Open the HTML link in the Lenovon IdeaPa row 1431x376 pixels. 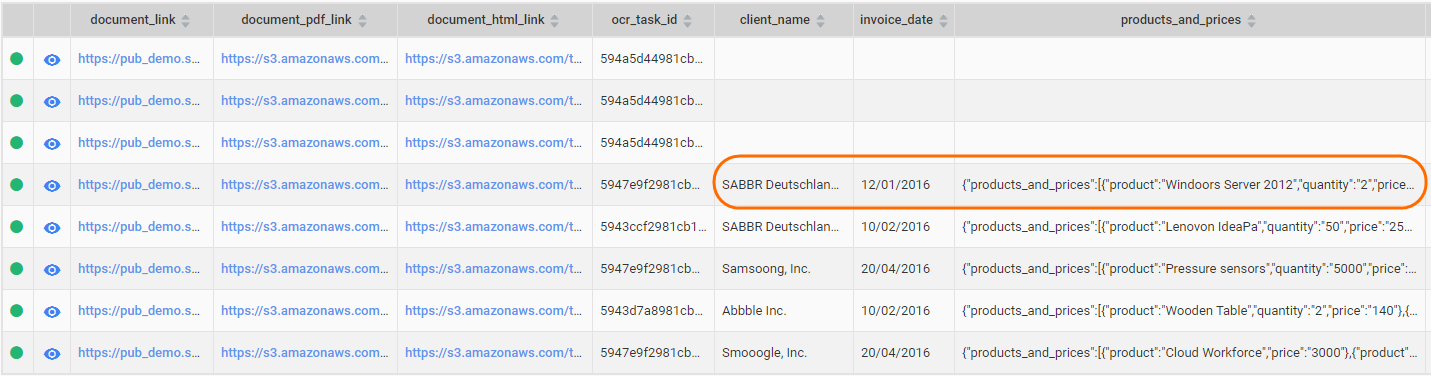[x=494, y=227]
